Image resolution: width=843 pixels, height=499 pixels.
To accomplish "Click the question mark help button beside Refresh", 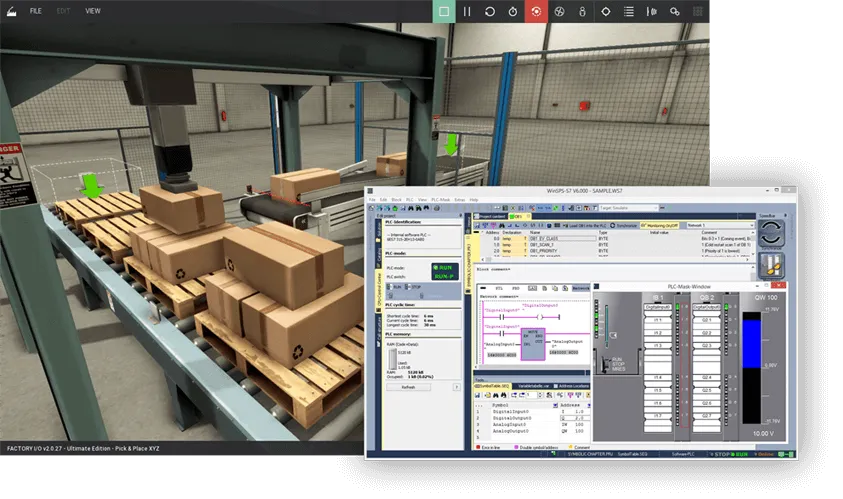I will click(456, 387).
